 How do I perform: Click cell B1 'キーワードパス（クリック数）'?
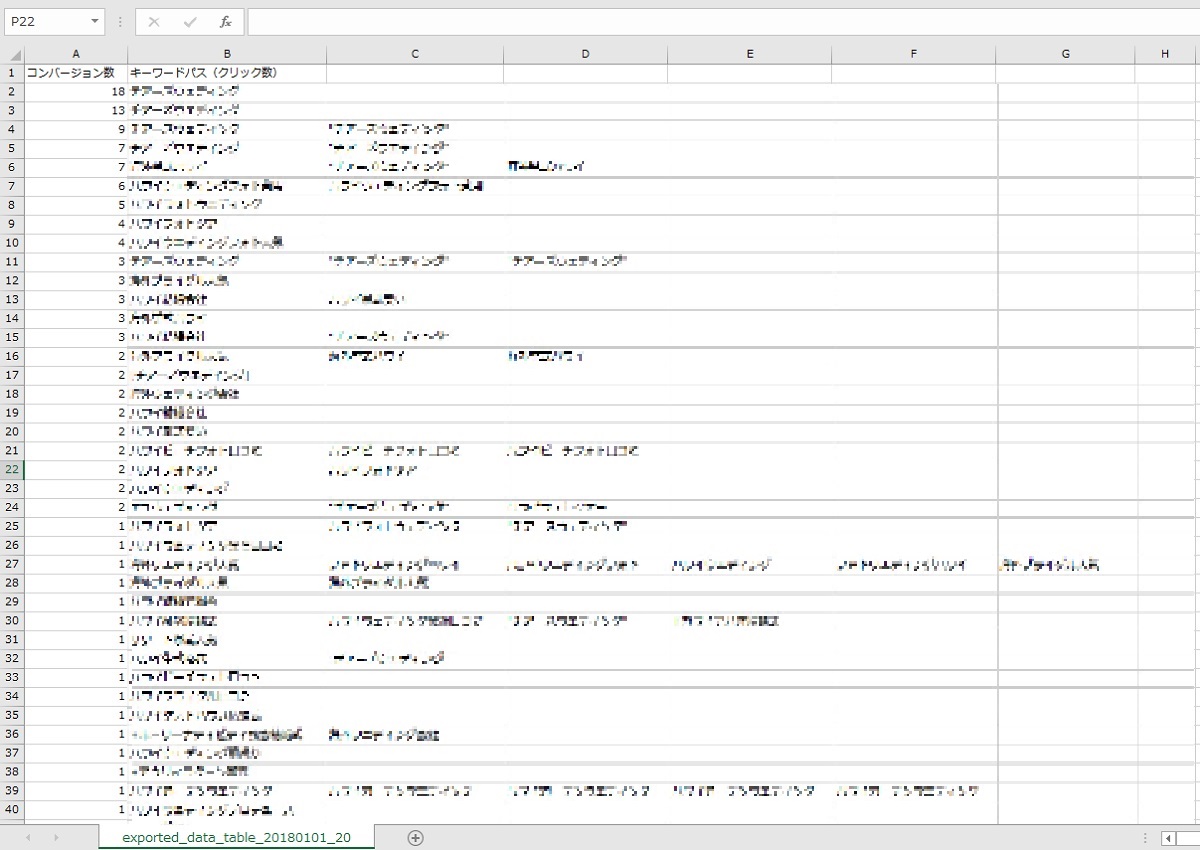[227, 72]
